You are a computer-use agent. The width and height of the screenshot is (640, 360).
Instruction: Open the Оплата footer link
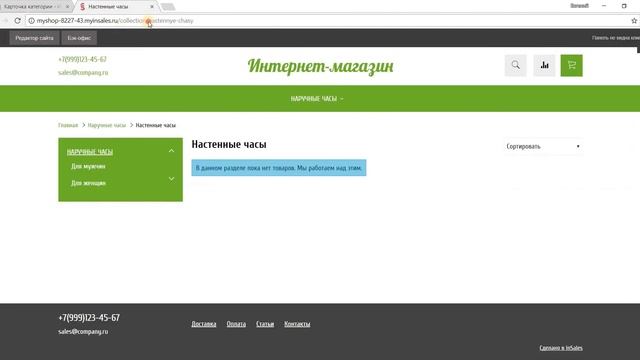click(236, 324)
